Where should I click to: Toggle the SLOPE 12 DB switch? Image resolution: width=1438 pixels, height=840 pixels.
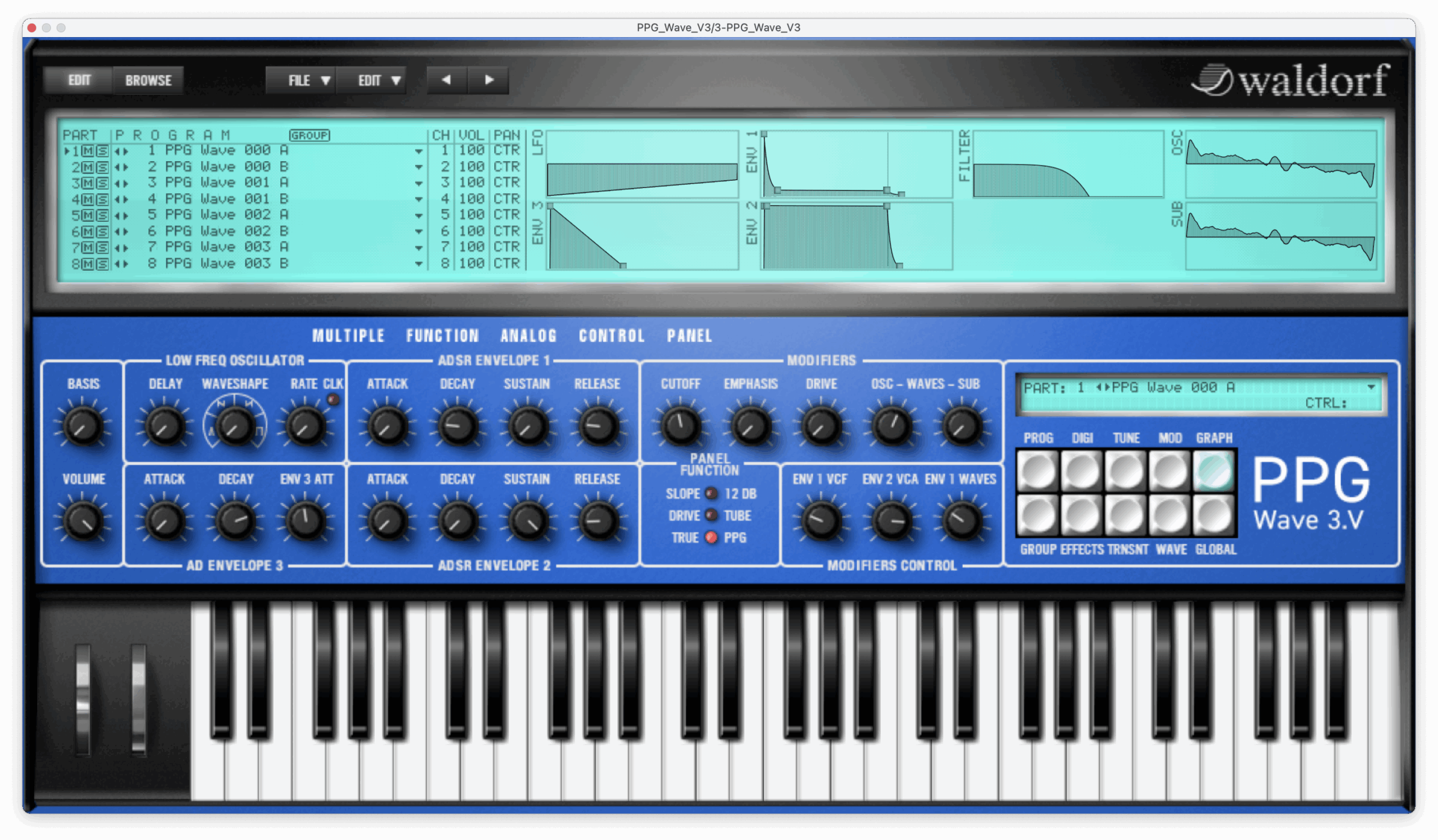tap(711, 494)
